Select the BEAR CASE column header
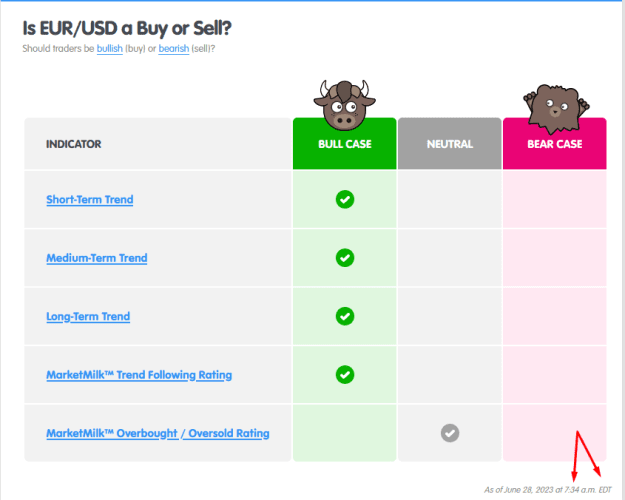625x500 pixels. point(555,144)
